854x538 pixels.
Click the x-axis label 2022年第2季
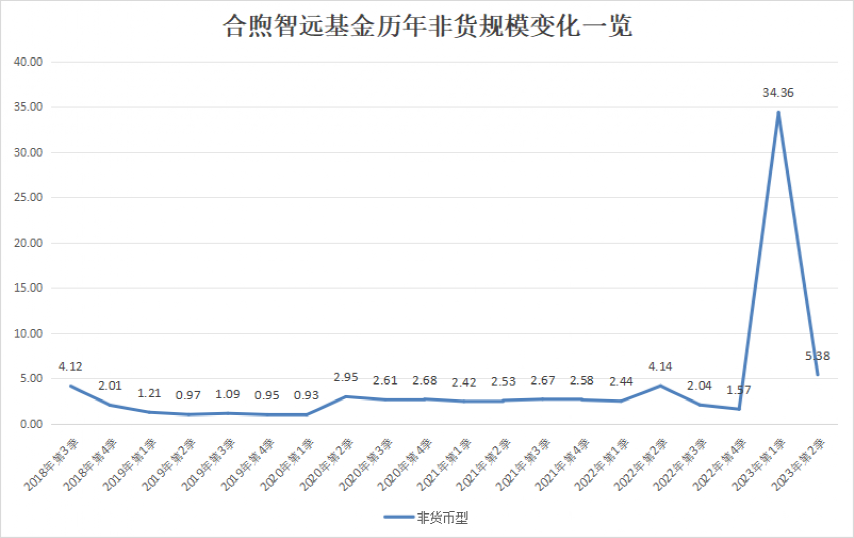(642, 464)
